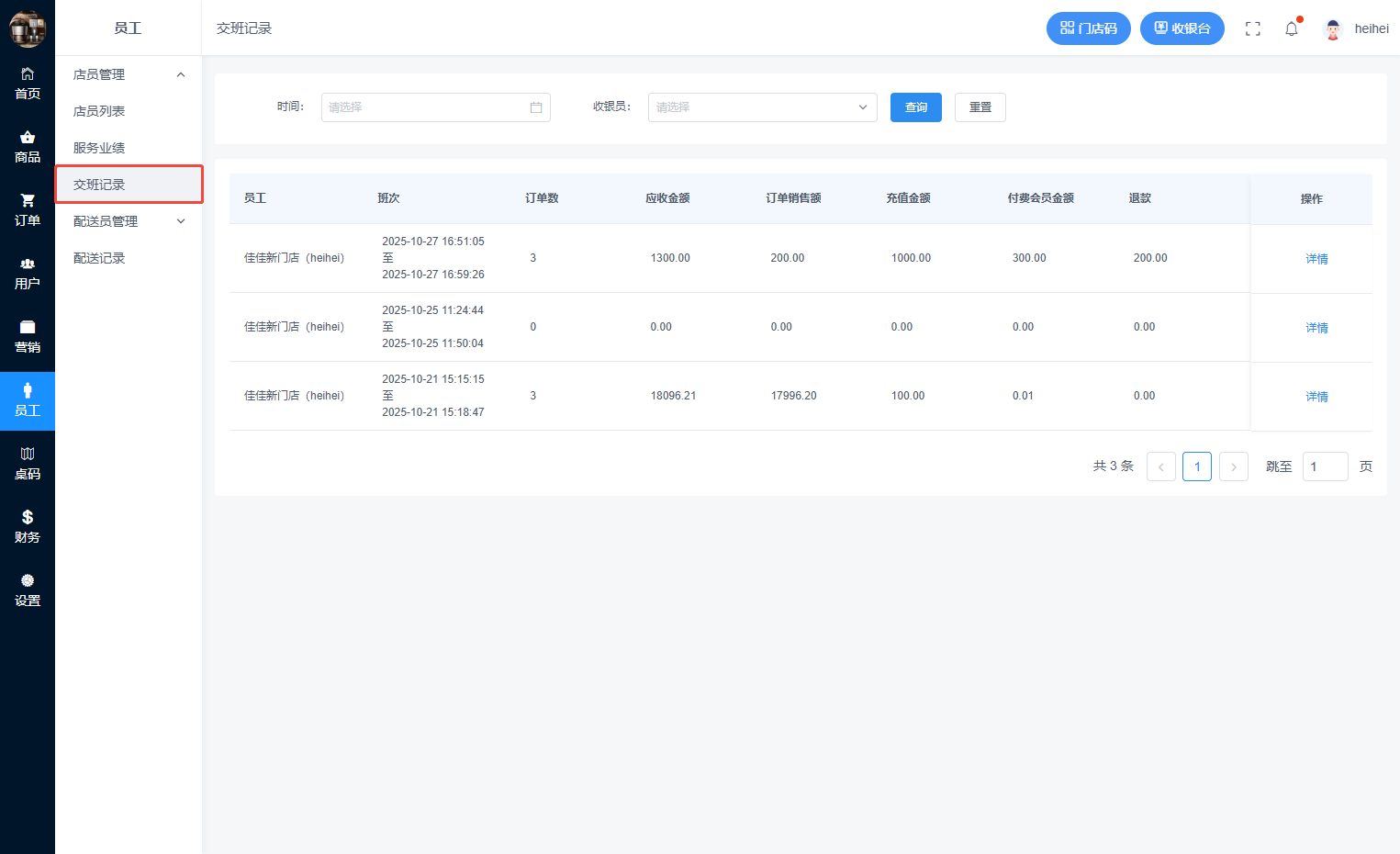
Task: Click the home icon in sidebar
Action: [x=28, y=74]
